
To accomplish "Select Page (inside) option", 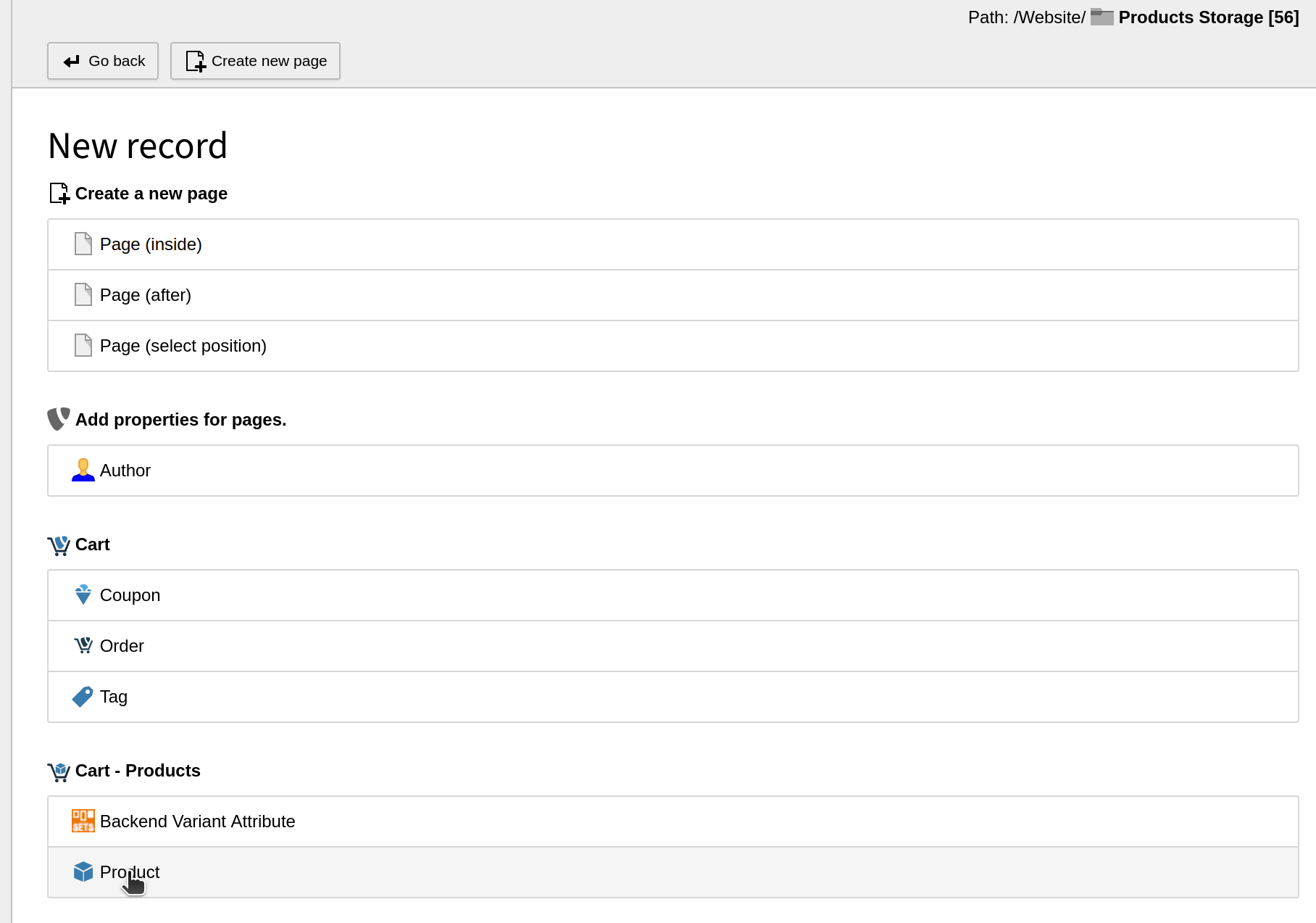I will pyautogui.click(x=151, y=244).
